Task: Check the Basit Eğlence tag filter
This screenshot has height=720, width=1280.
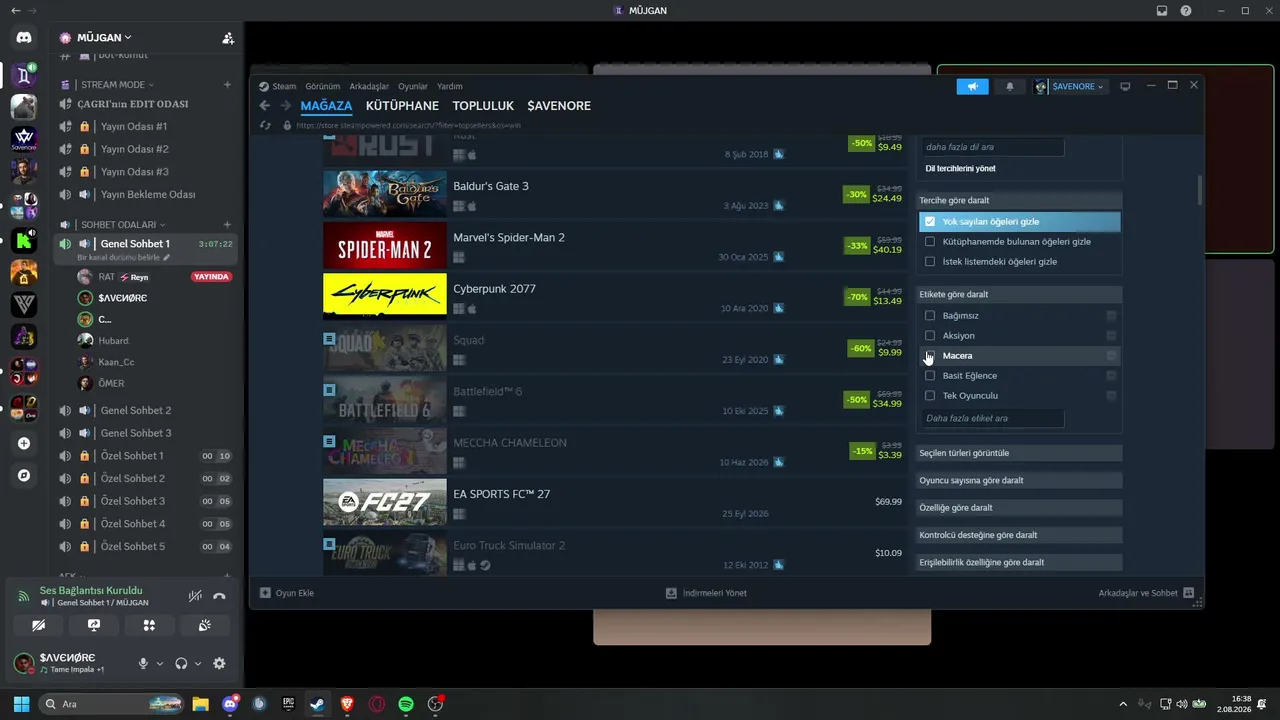Action: tap(930, 376)
